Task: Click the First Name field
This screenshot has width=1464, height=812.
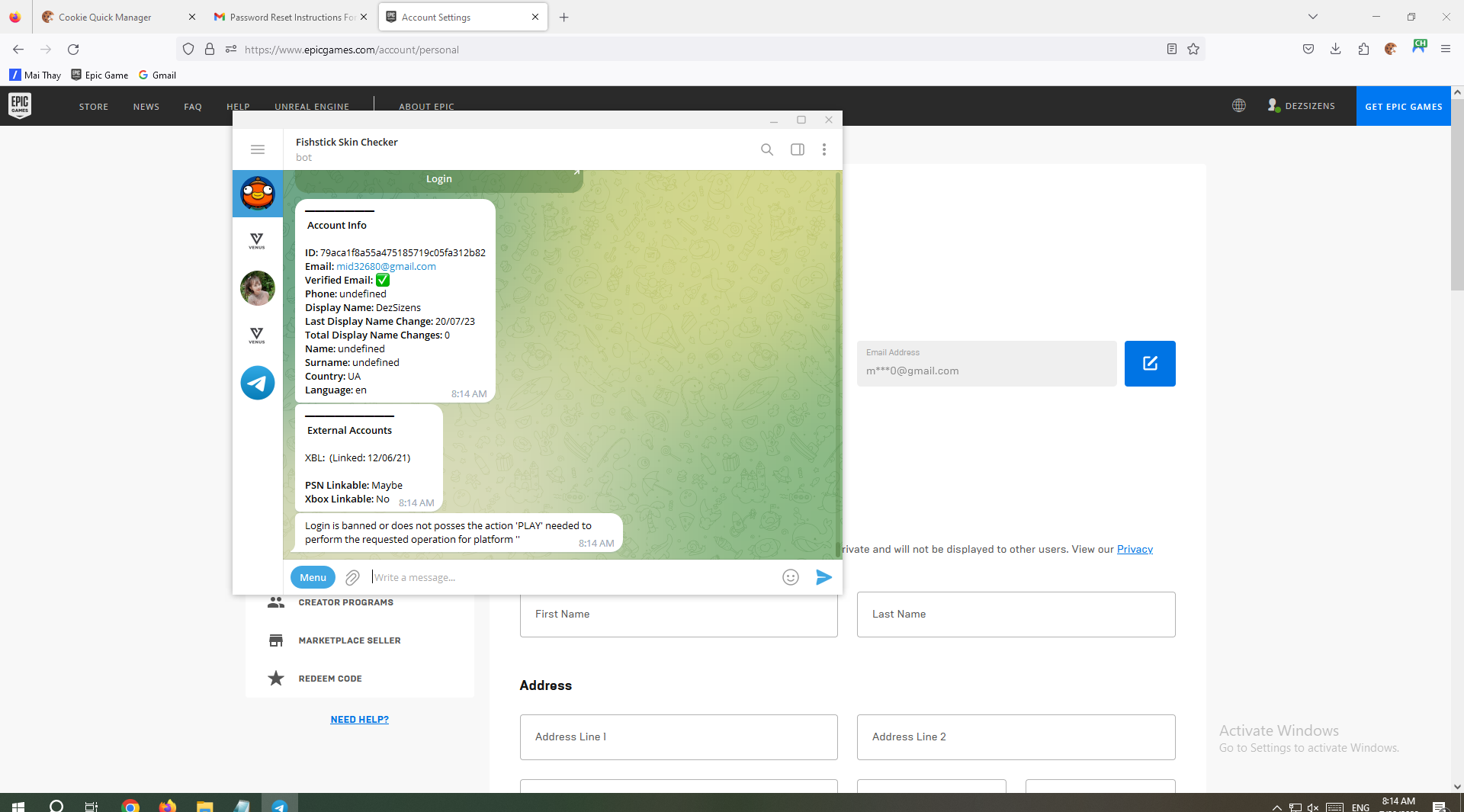Action: 679,615
